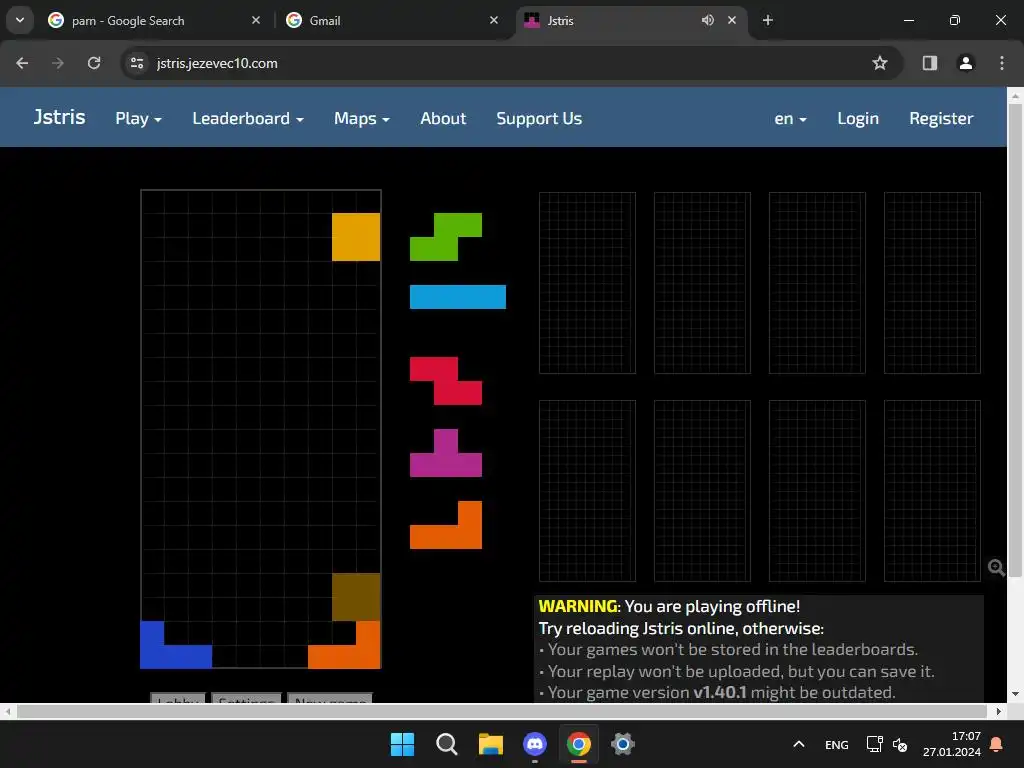Click the Login link
This screenshot has width=1024, height=768.
(x=857, y=118)
